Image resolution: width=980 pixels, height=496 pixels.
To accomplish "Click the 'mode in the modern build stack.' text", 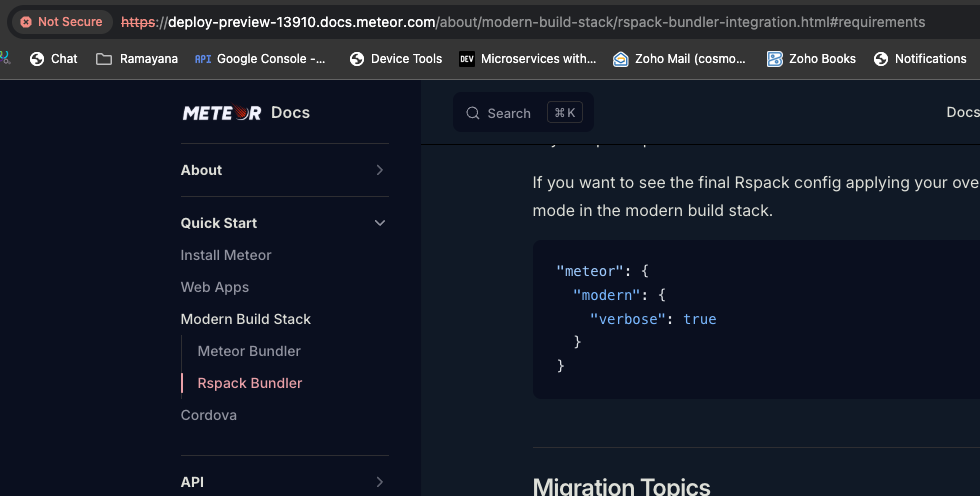I will coord(652,211).
